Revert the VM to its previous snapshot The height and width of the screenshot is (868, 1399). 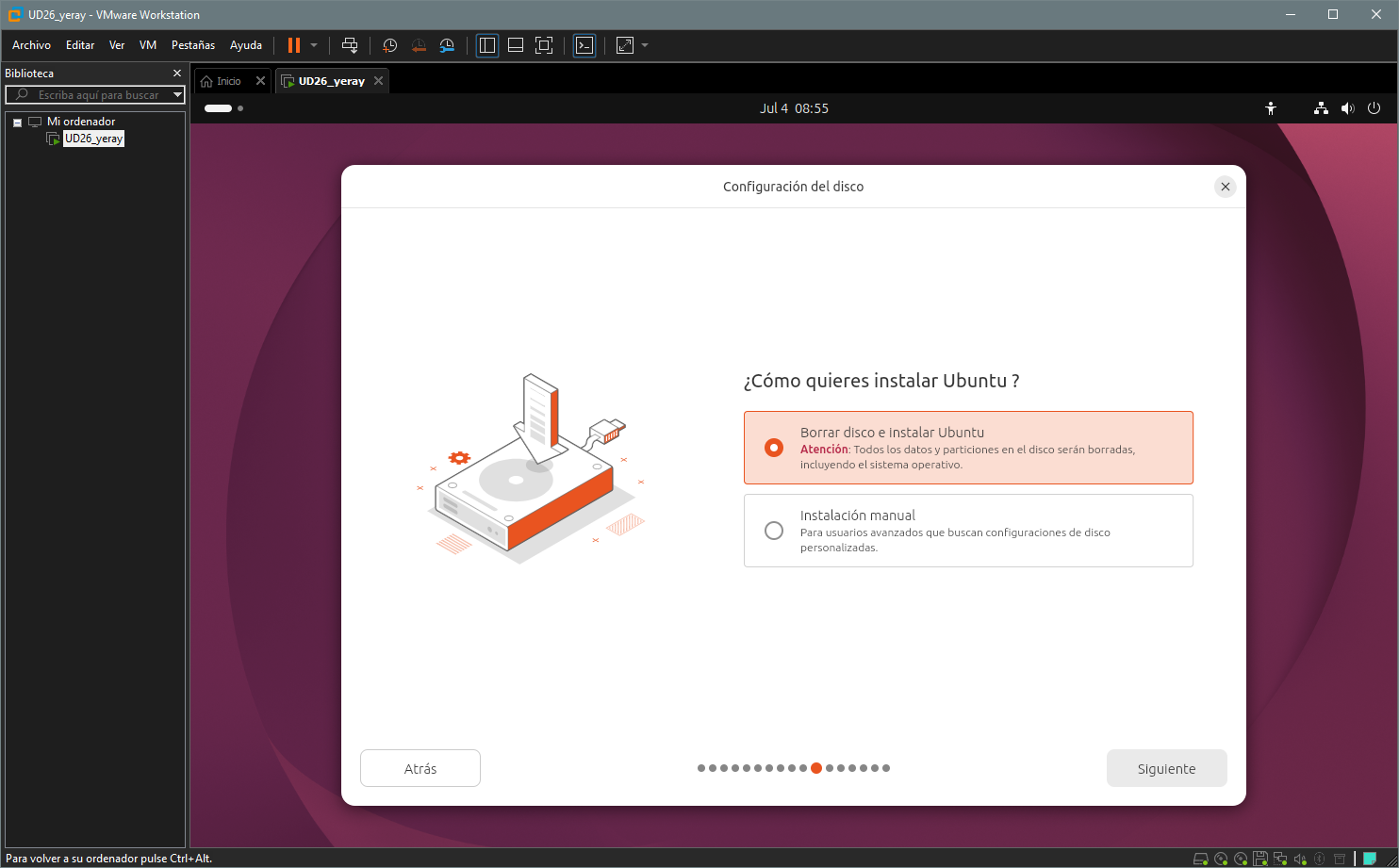point(419,45)
